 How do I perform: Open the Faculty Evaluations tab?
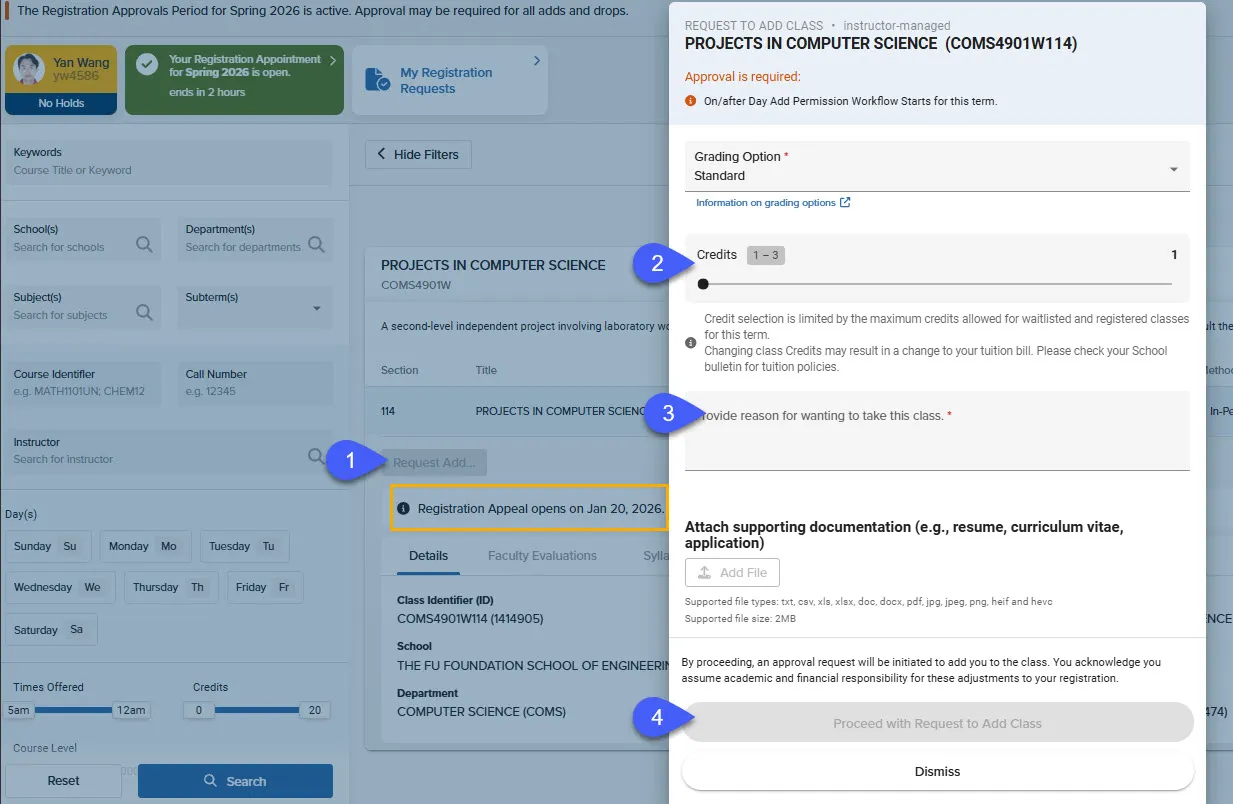[542, 556]
